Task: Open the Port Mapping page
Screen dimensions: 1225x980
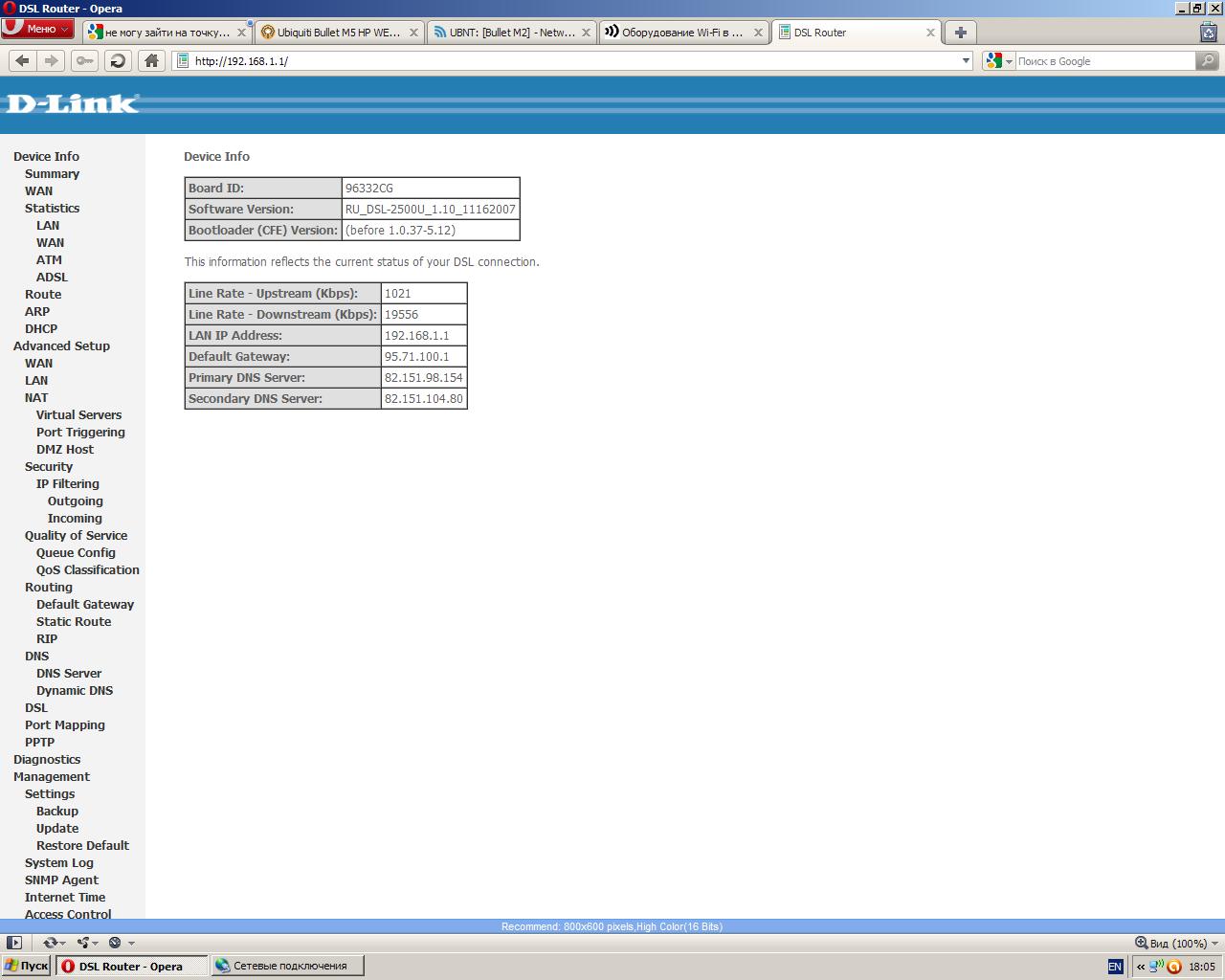Action: click(x=65, y=725)
